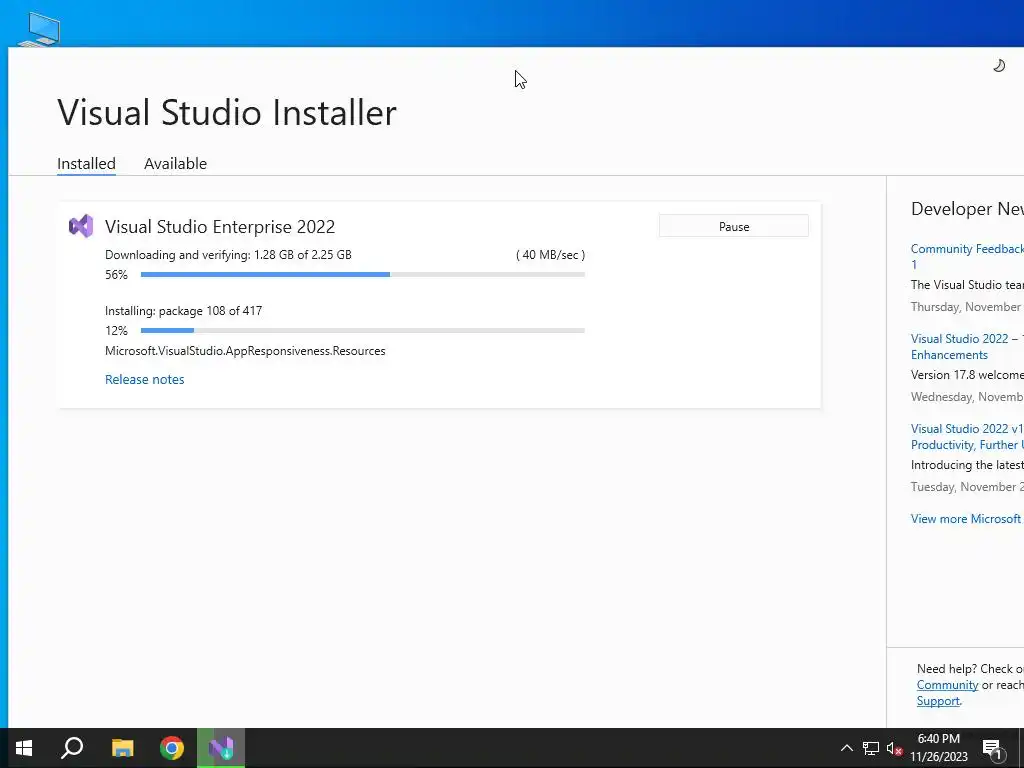Launch Google Chrome from the taskbar

click(172, 748)
